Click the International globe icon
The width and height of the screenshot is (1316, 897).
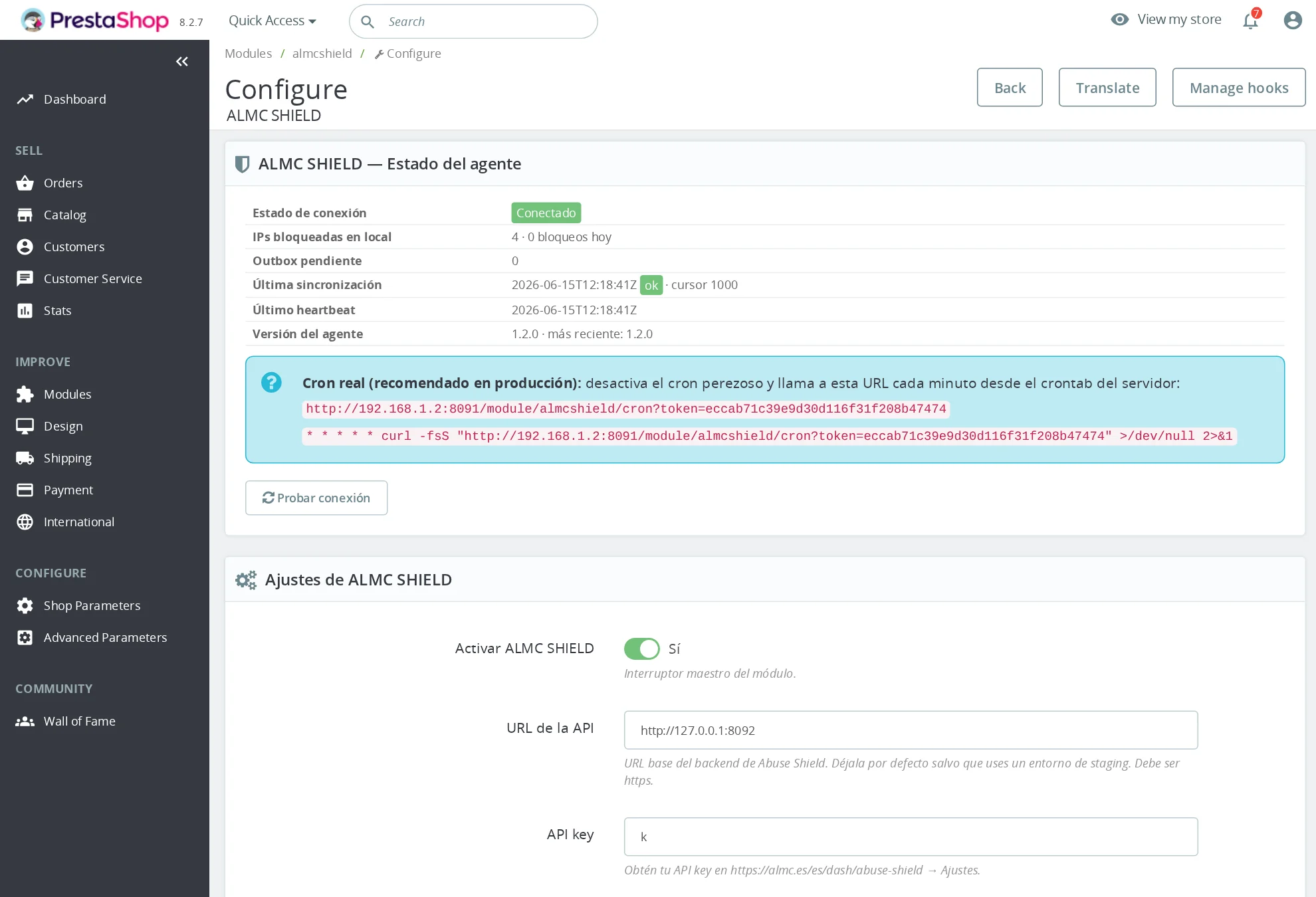pos(25,522)
